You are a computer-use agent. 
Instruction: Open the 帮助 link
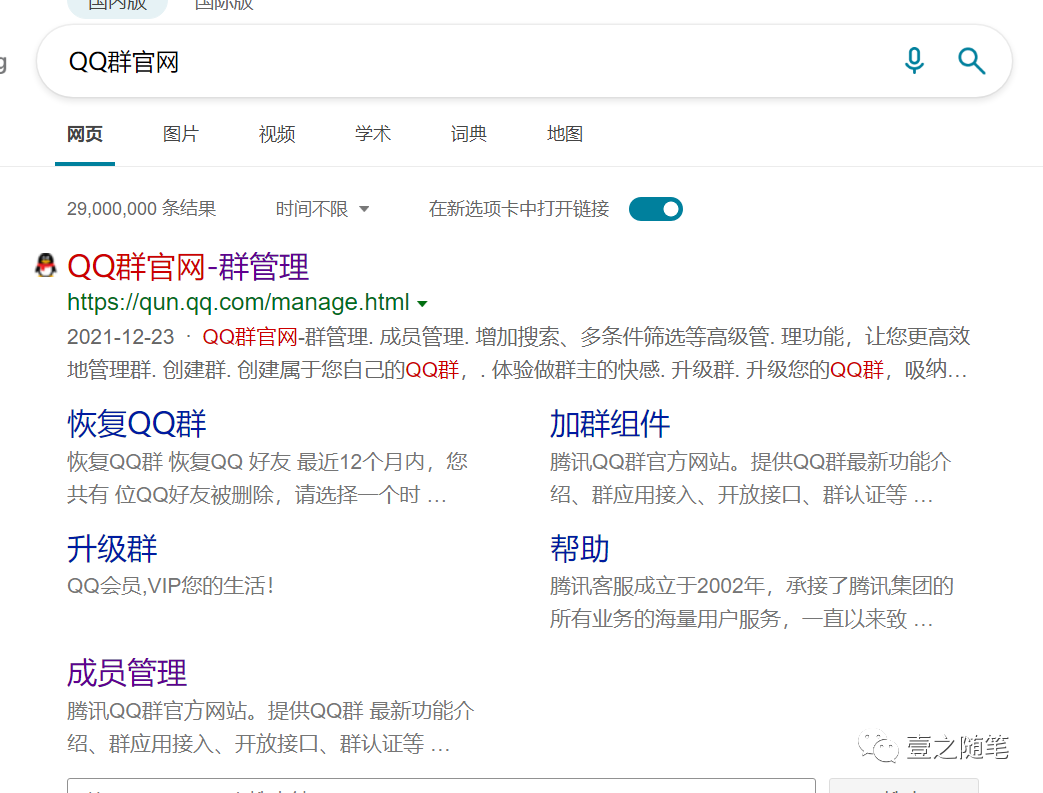[576, 548]
